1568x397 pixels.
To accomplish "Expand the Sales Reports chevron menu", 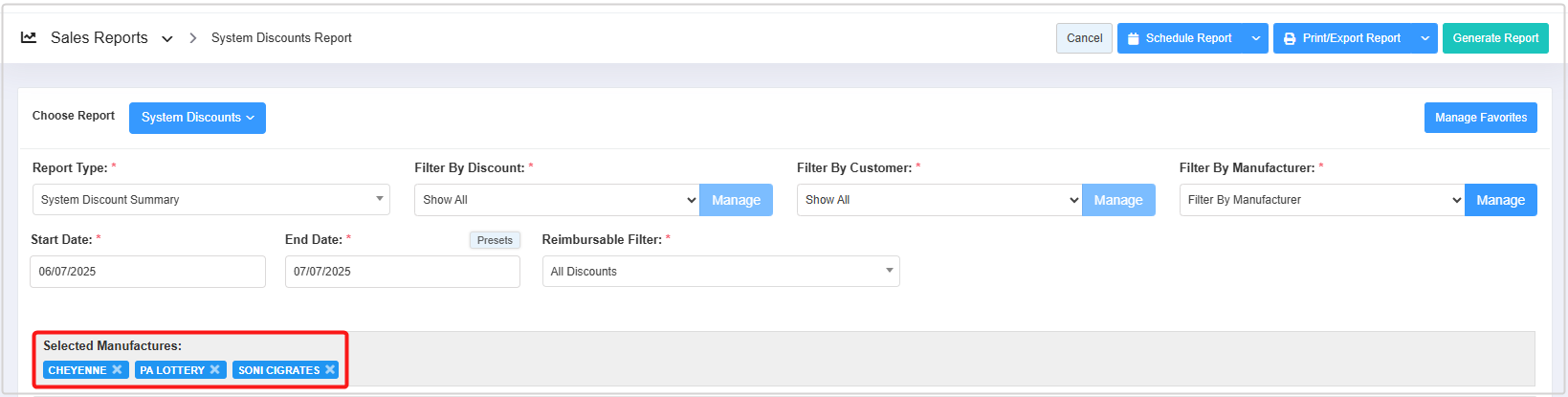I will tap(167, 39).
